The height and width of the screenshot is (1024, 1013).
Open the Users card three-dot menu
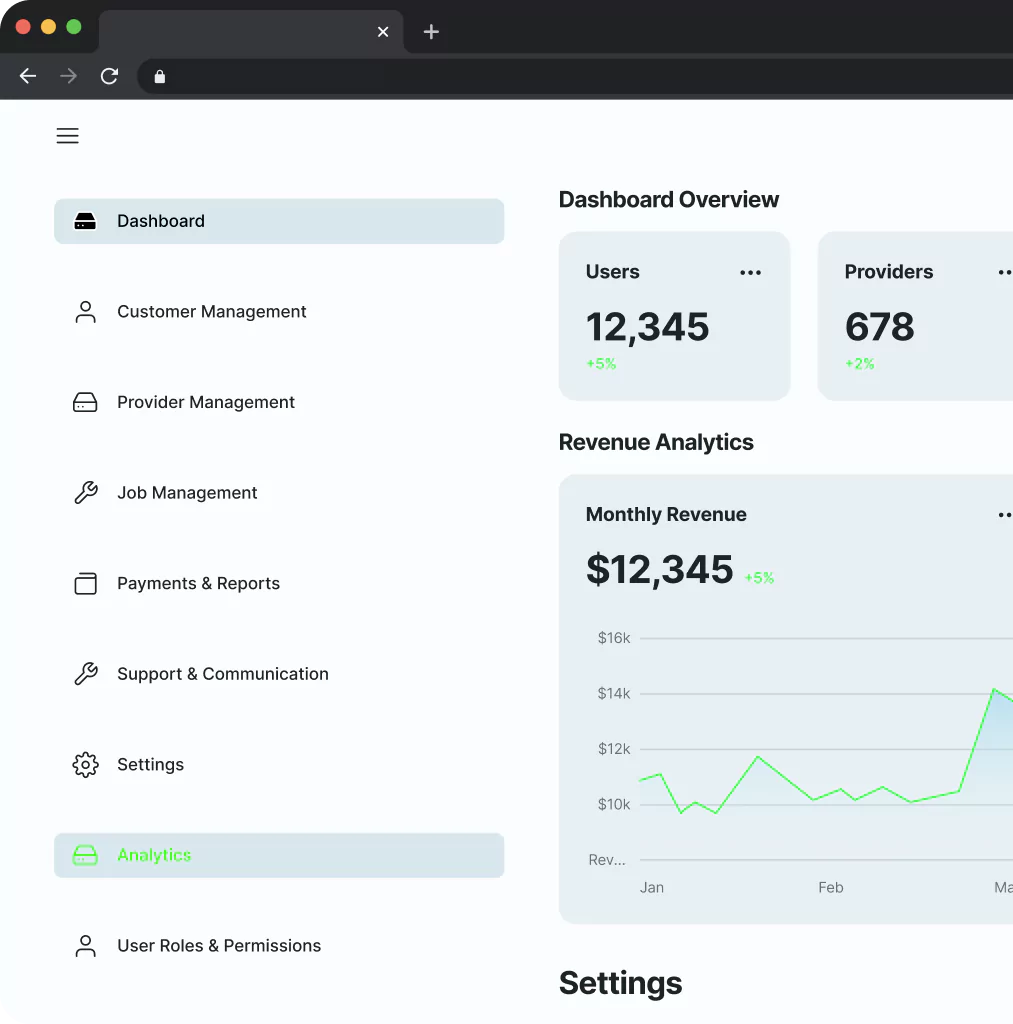(750, 273)
